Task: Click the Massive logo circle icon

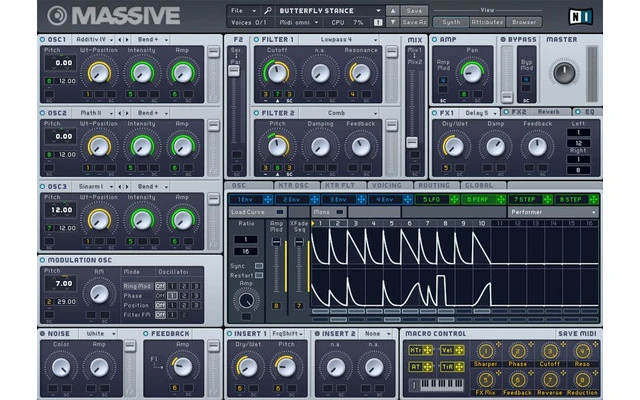Action: click(x=57, y=16)
